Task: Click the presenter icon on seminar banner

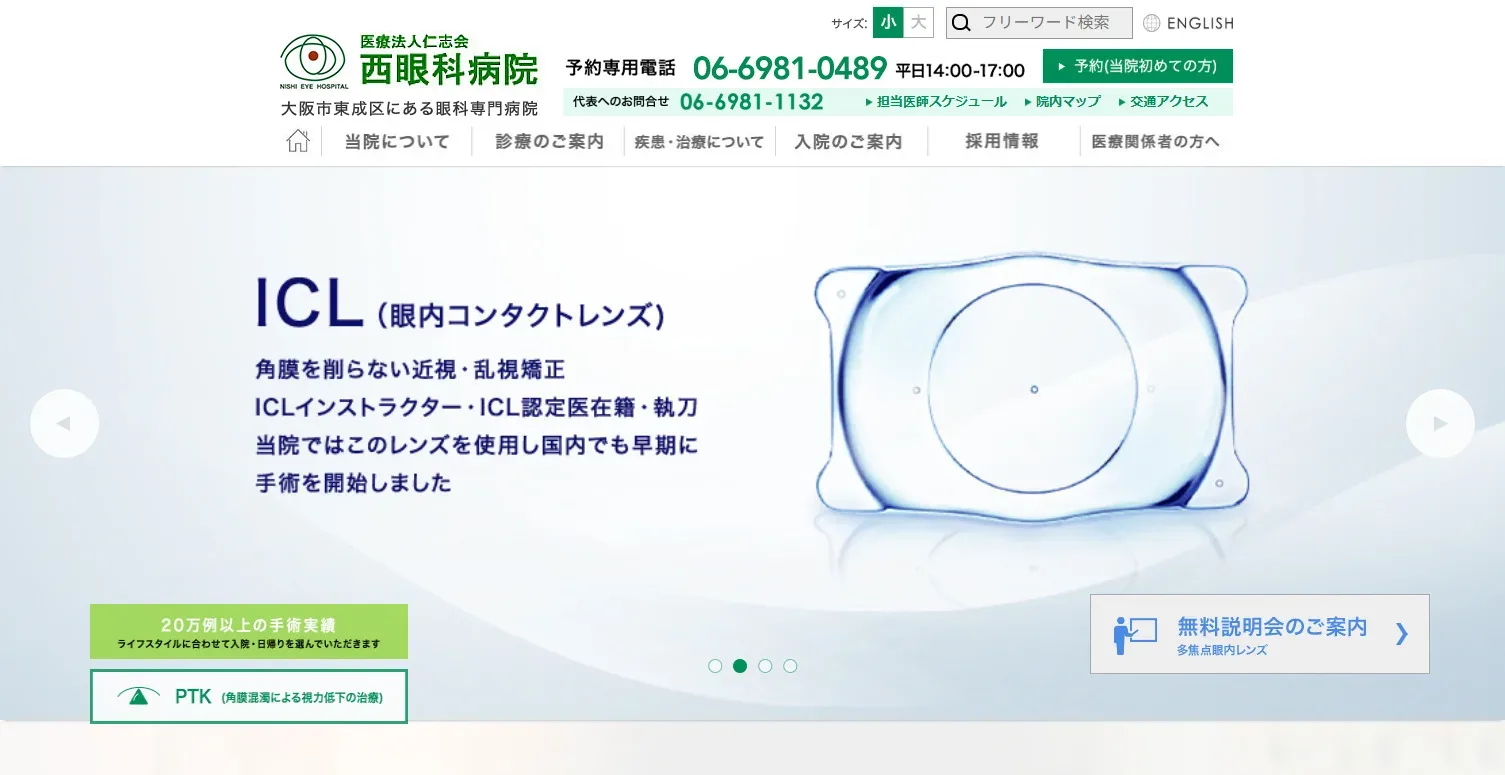Action: (1135, 634)
